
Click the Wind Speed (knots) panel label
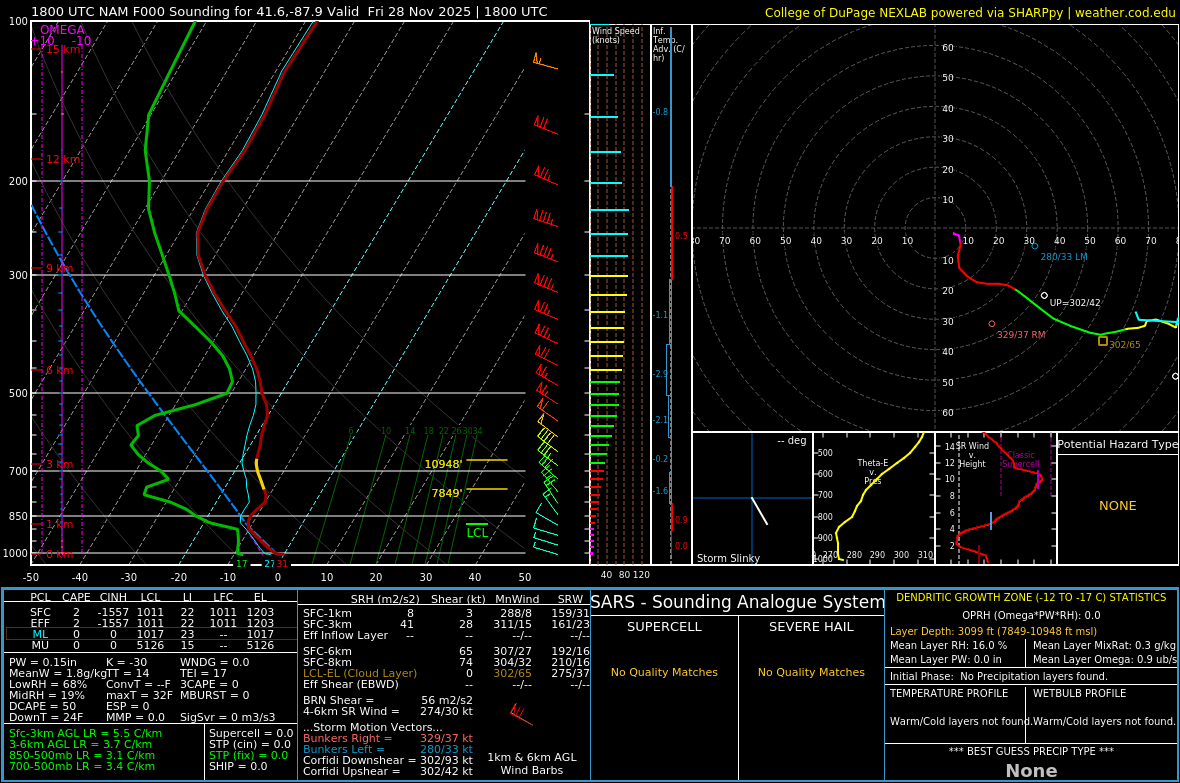(616, 35)
